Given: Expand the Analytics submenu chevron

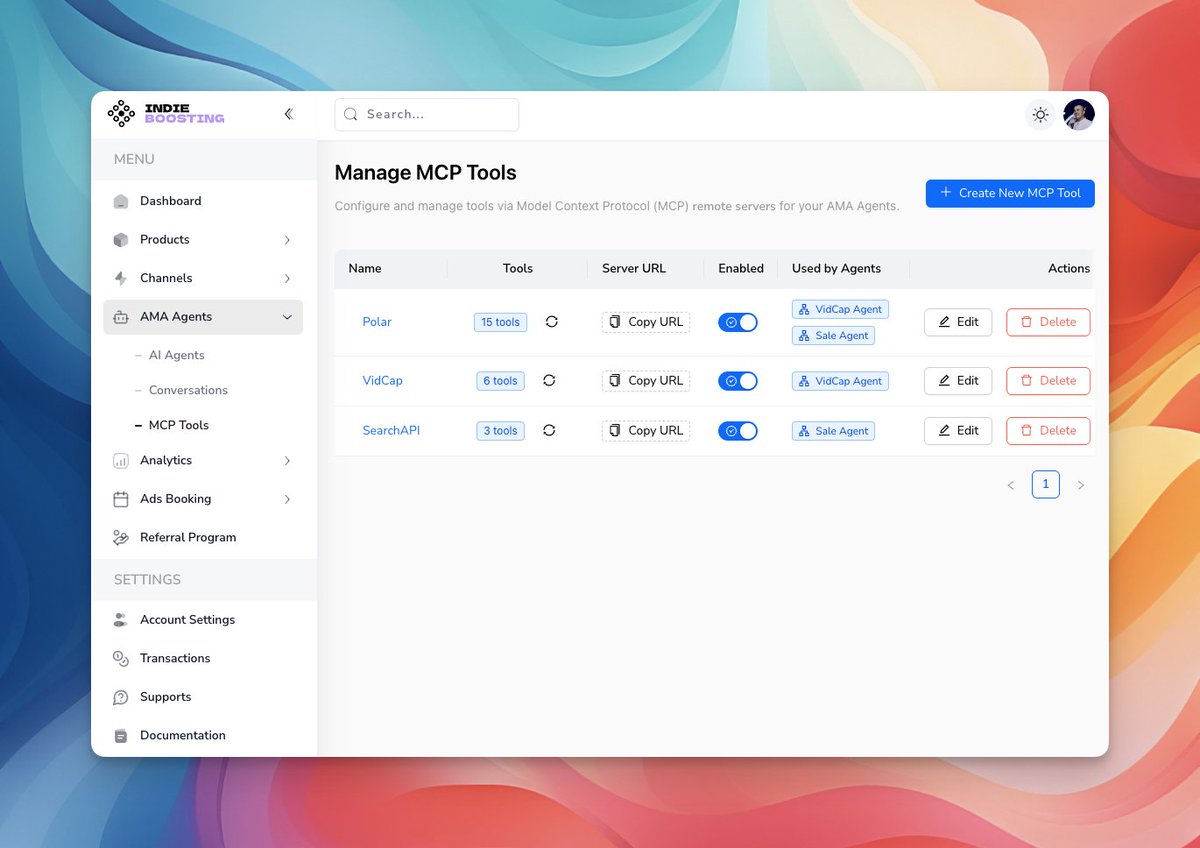Looking at the screenshot, I should pyautogui.click(x=287, y=461).
